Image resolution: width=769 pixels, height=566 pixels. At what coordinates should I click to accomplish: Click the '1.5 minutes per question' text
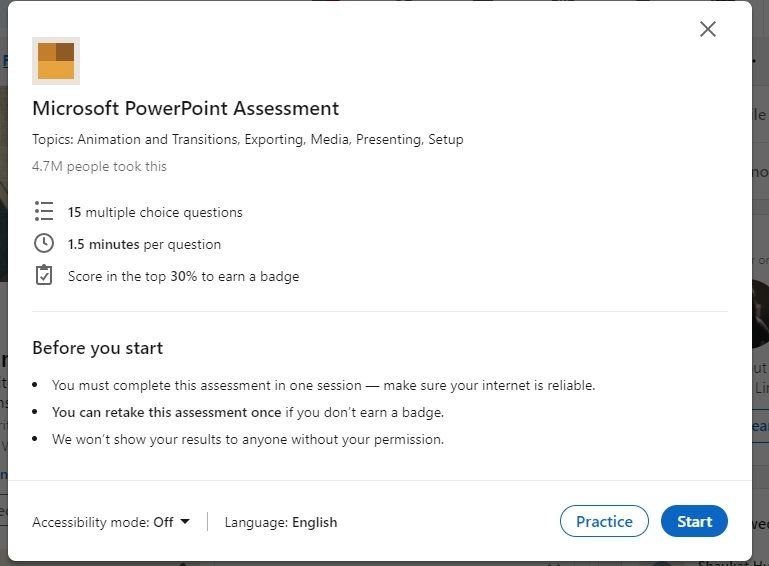pyautogui.click(x=145, y=244)
